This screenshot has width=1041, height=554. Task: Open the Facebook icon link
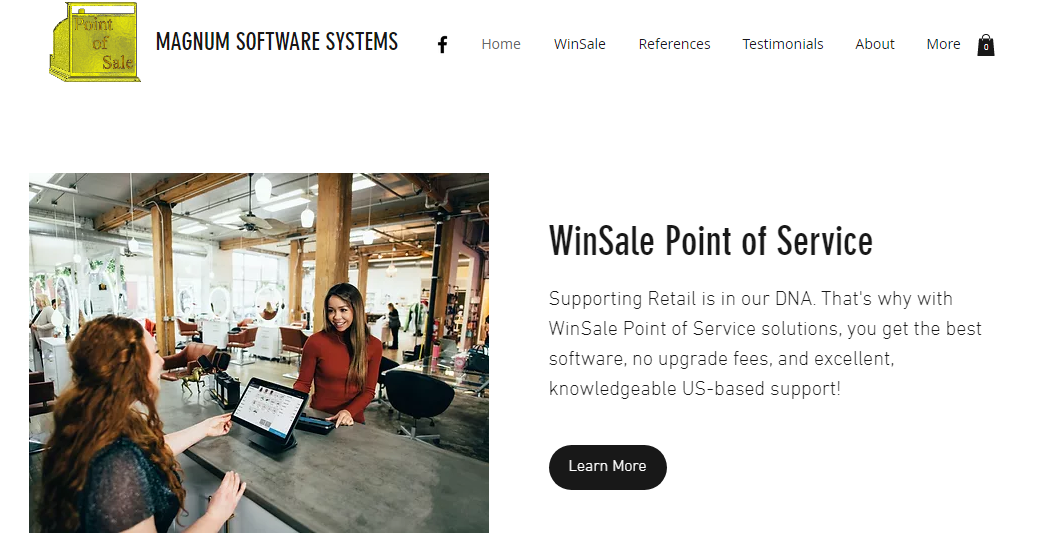pyautogui.click(x=442, y=45)
